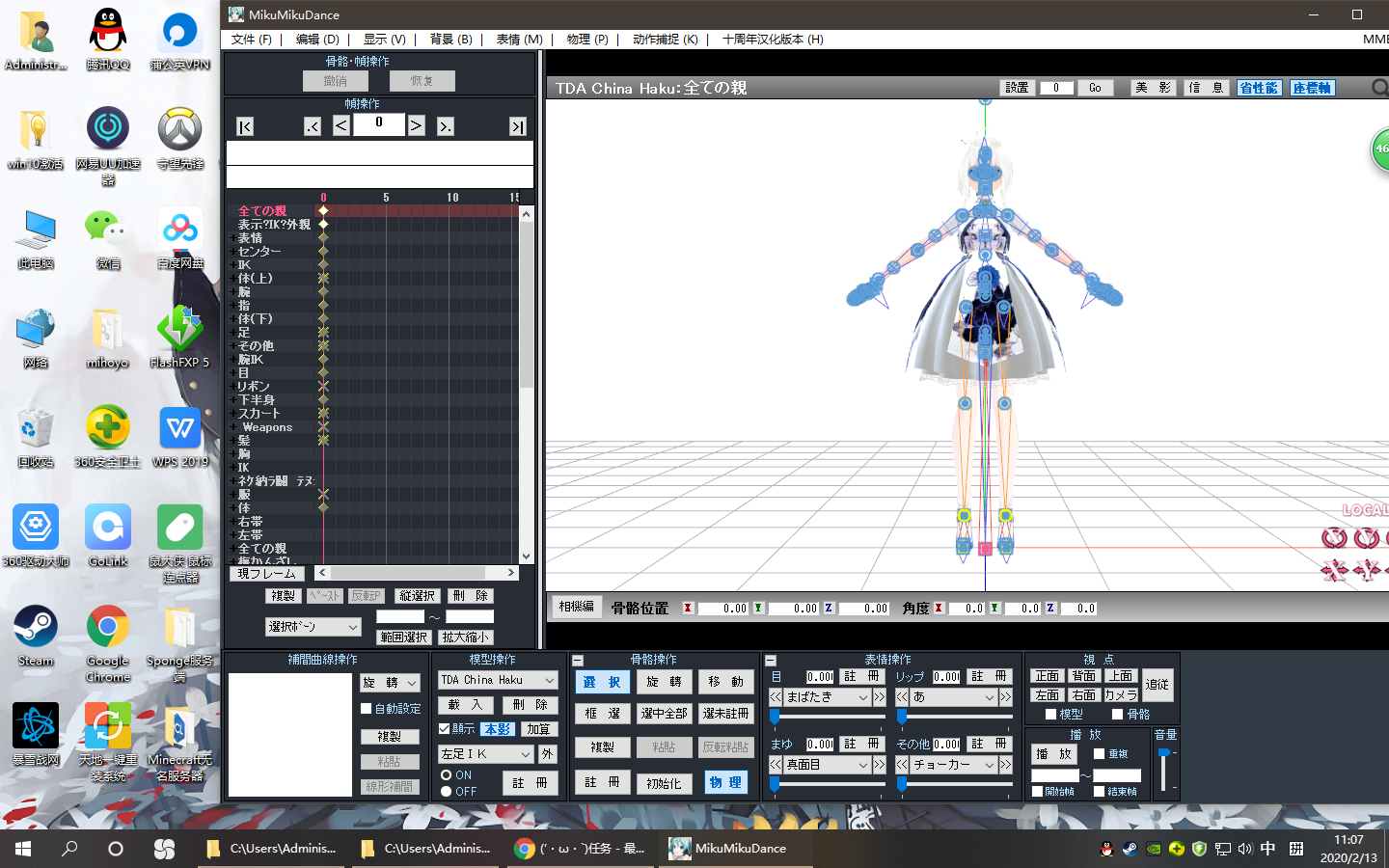Viewport: 1389px width, 868px height.
Task: Click previous brow morph << arrow beside 真面目
Action: pos(776,764)
